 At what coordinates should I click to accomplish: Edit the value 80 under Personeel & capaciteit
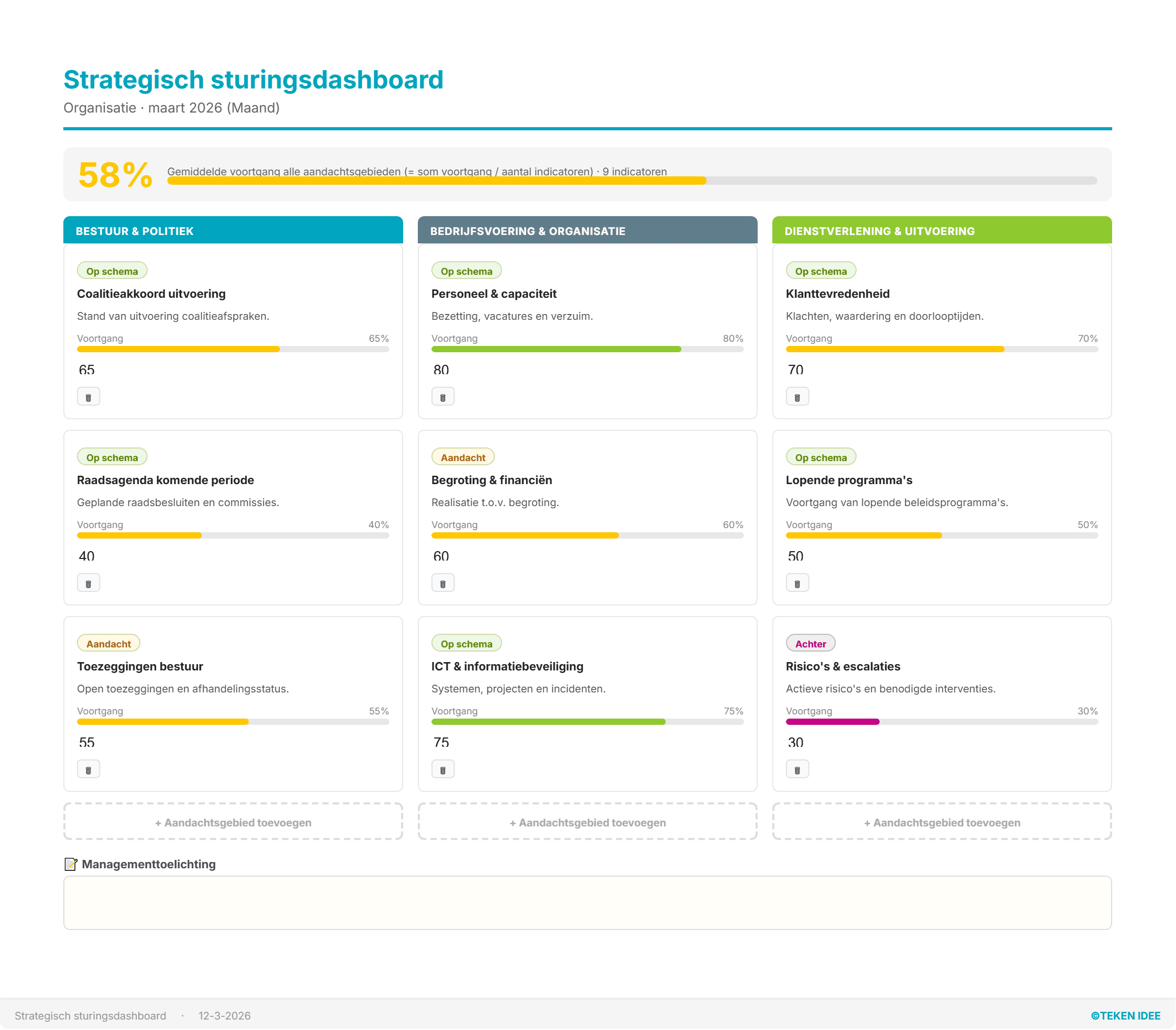coord(441,370)
